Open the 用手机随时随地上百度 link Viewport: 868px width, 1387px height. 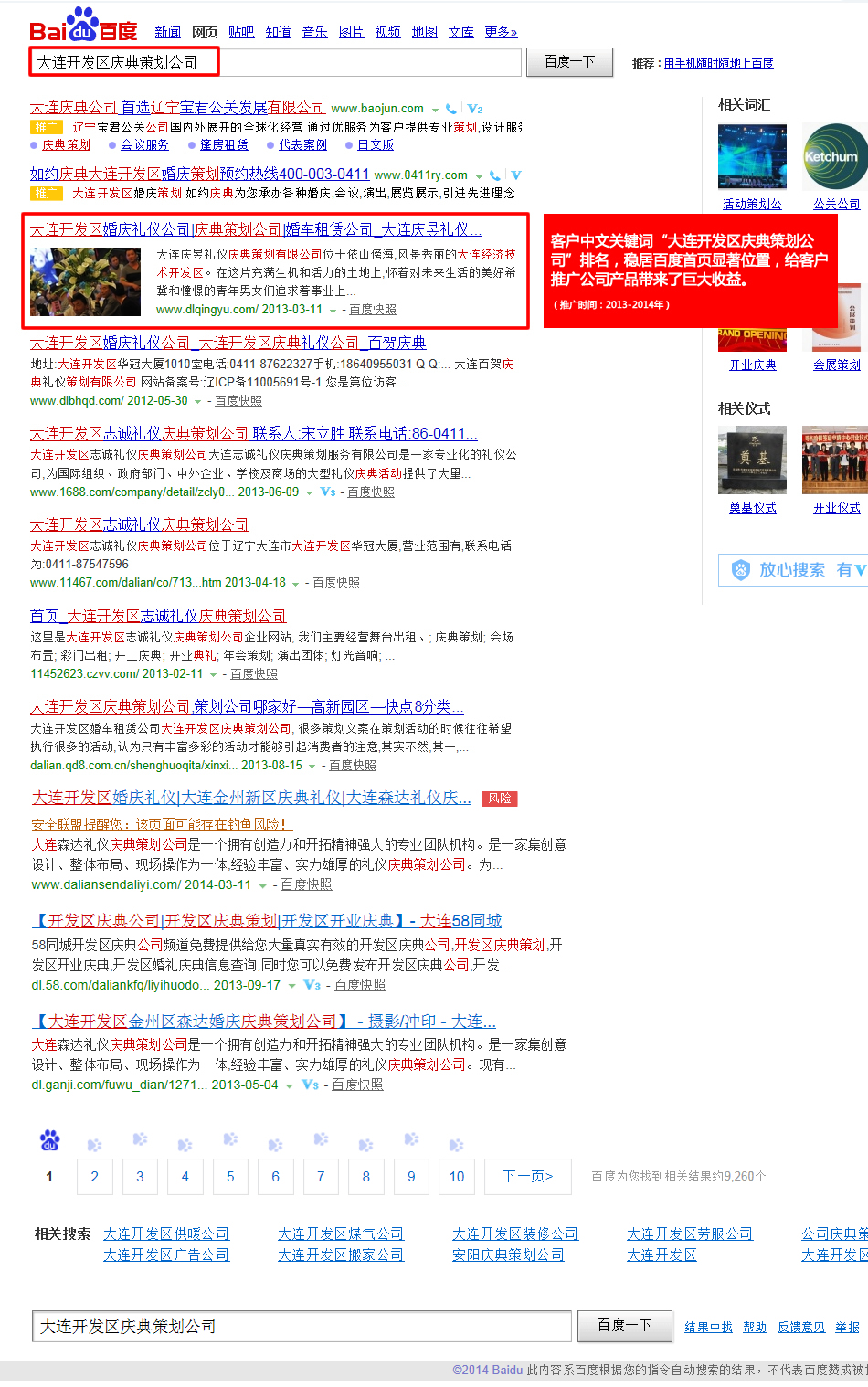pos(718,63)
